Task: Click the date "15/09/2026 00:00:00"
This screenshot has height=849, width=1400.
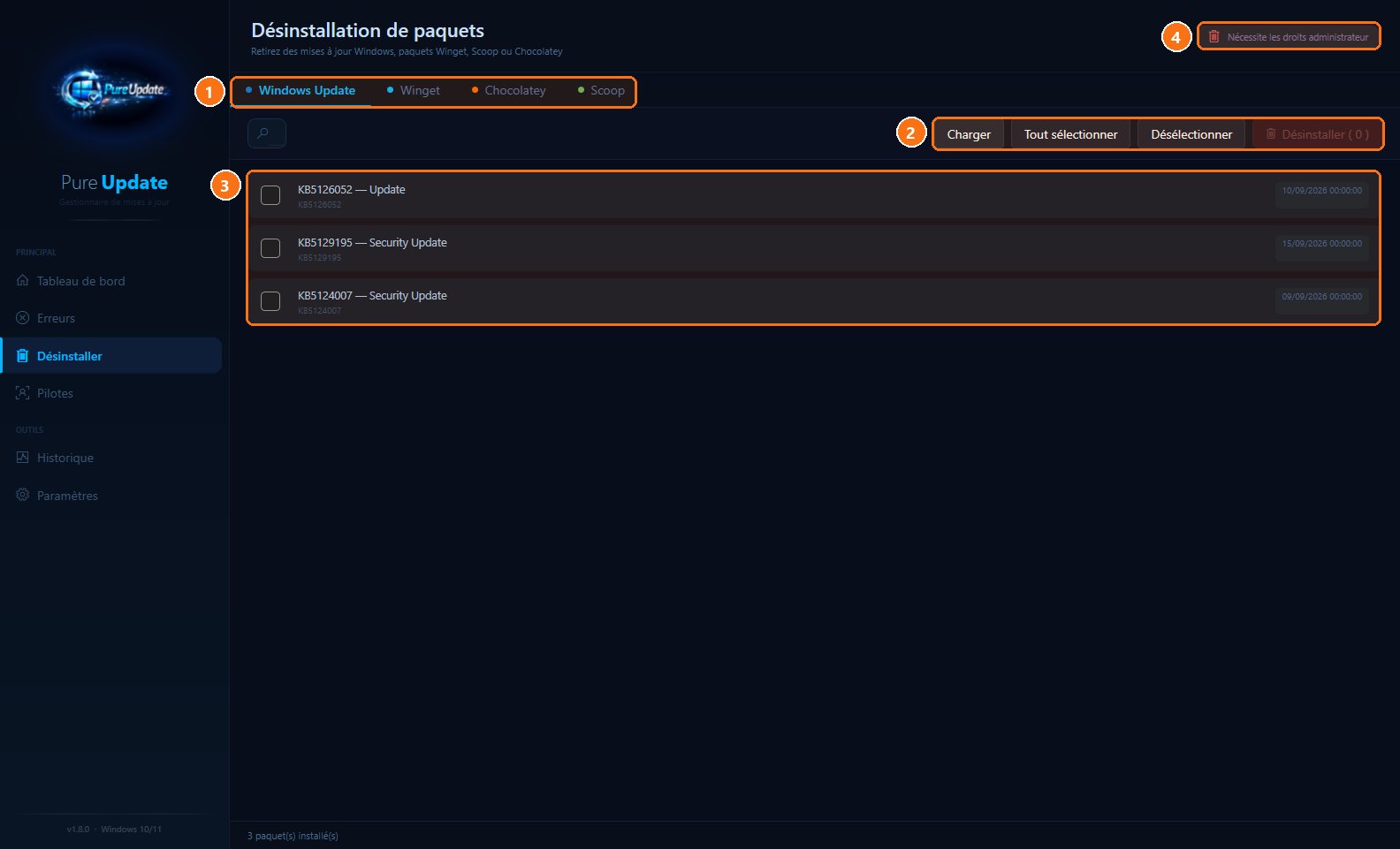Action: pyautogui.click(x=1321, y=244)
